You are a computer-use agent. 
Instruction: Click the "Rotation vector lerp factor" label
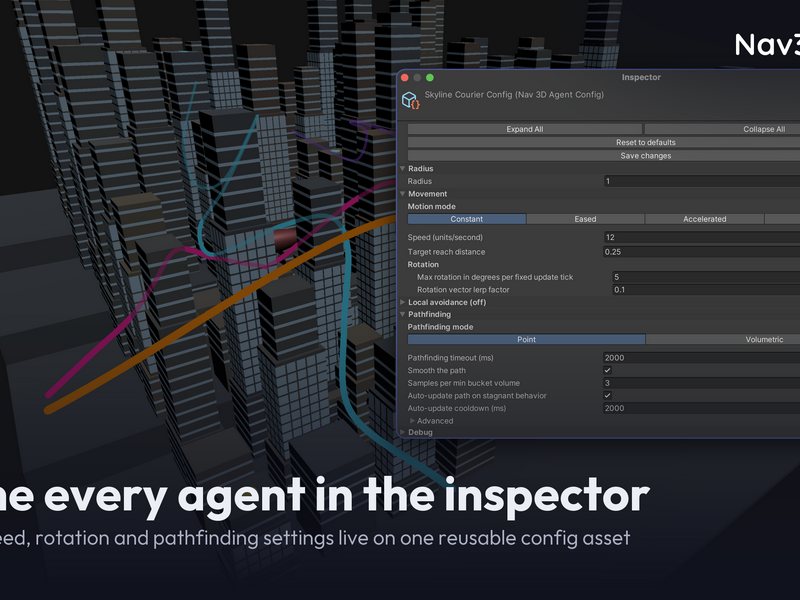pyautogui.click(x=463, y=290)
